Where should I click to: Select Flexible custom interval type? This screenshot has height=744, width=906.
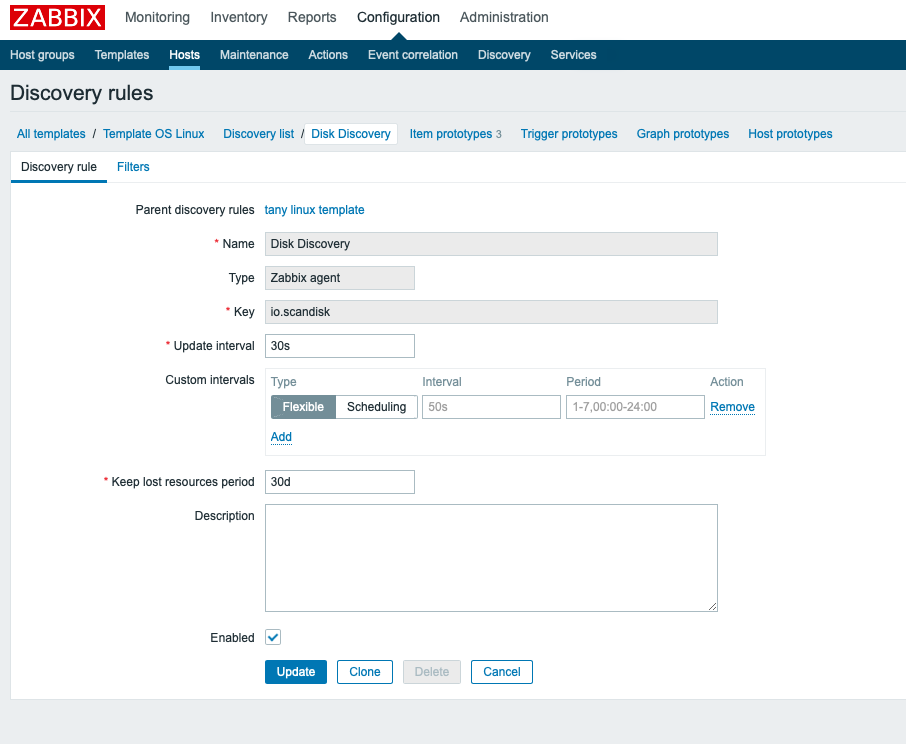pyautogui.click(x=303, y=407)
